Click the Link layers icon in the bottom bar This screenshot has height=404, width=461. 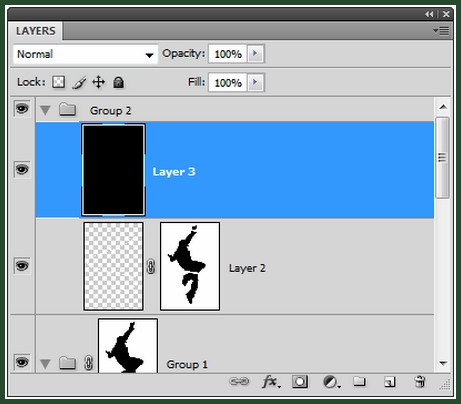click(239, 381)
